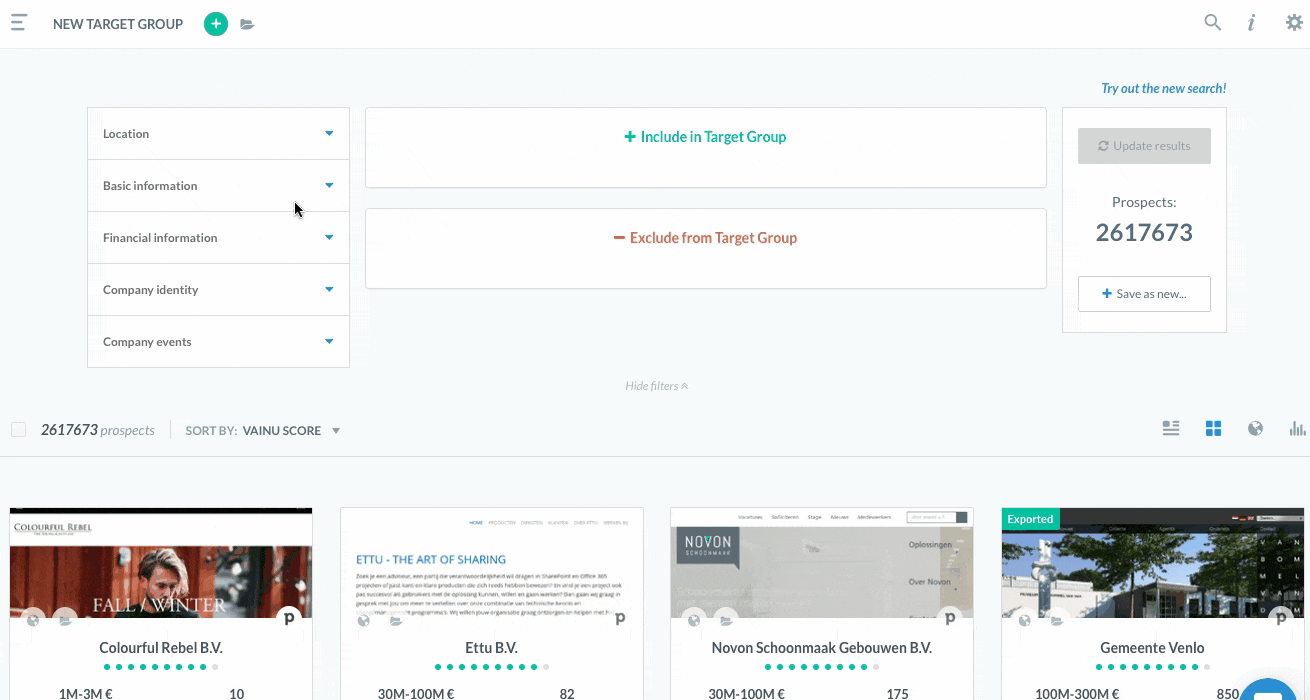Viewport: 1310px width, 700px height.
Task: Expand the Company events filter
Action: pos(218,342)
